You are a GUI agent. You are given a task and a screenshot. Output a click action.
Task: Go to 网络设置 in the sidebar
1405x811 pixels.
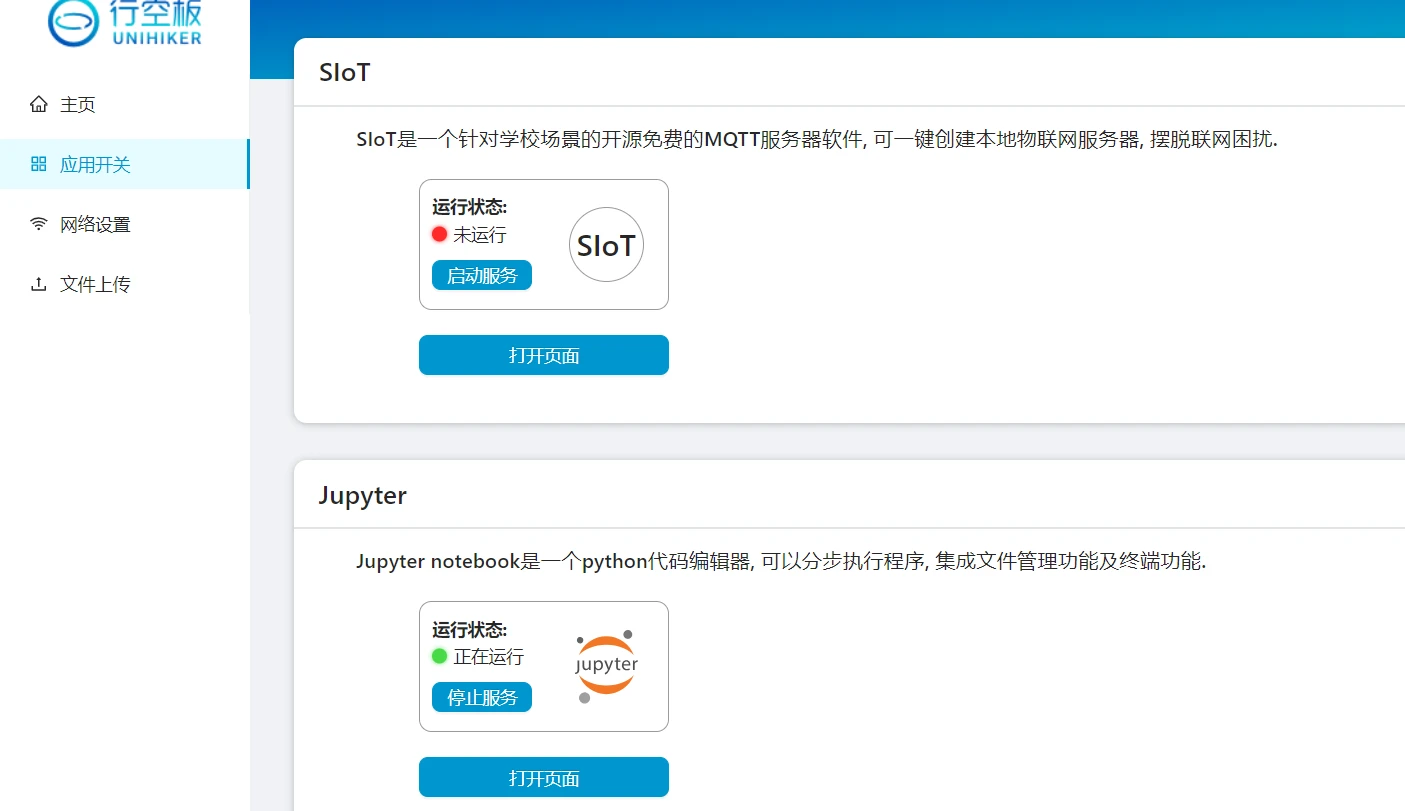point(124,224)
